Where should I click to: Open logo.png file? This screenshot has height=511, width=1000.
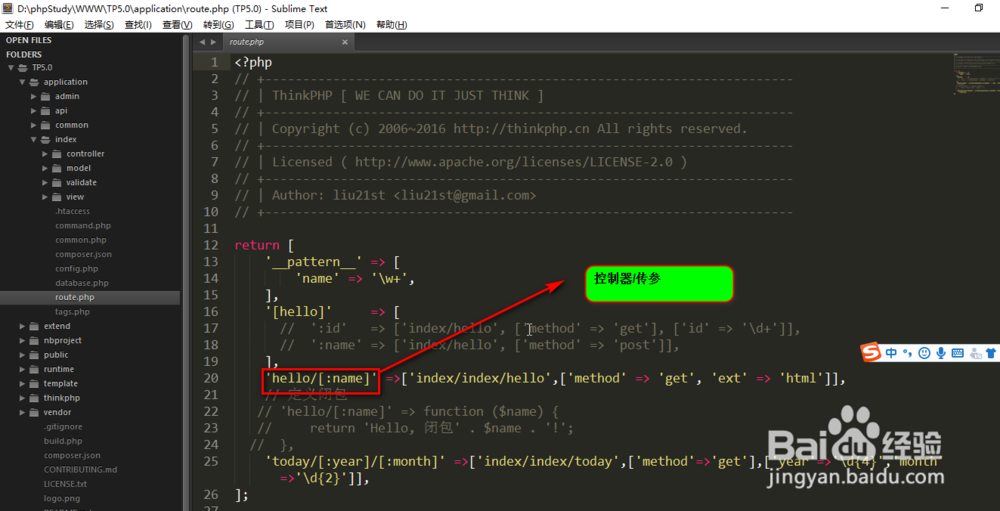[62, 498]
